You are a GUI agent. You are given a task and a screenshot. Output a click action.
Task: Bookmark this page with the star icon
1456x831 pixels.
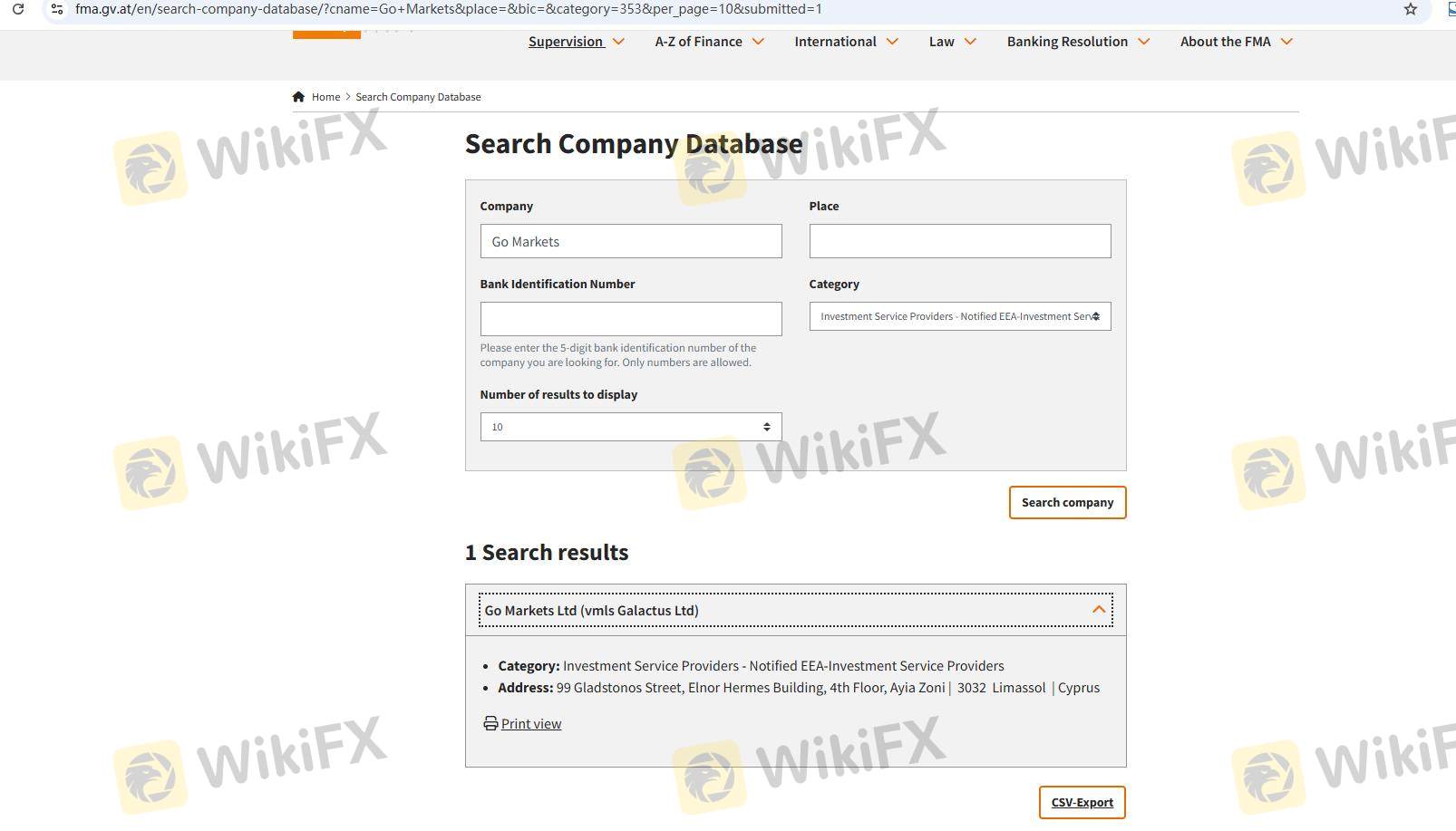click(1410, 9)
